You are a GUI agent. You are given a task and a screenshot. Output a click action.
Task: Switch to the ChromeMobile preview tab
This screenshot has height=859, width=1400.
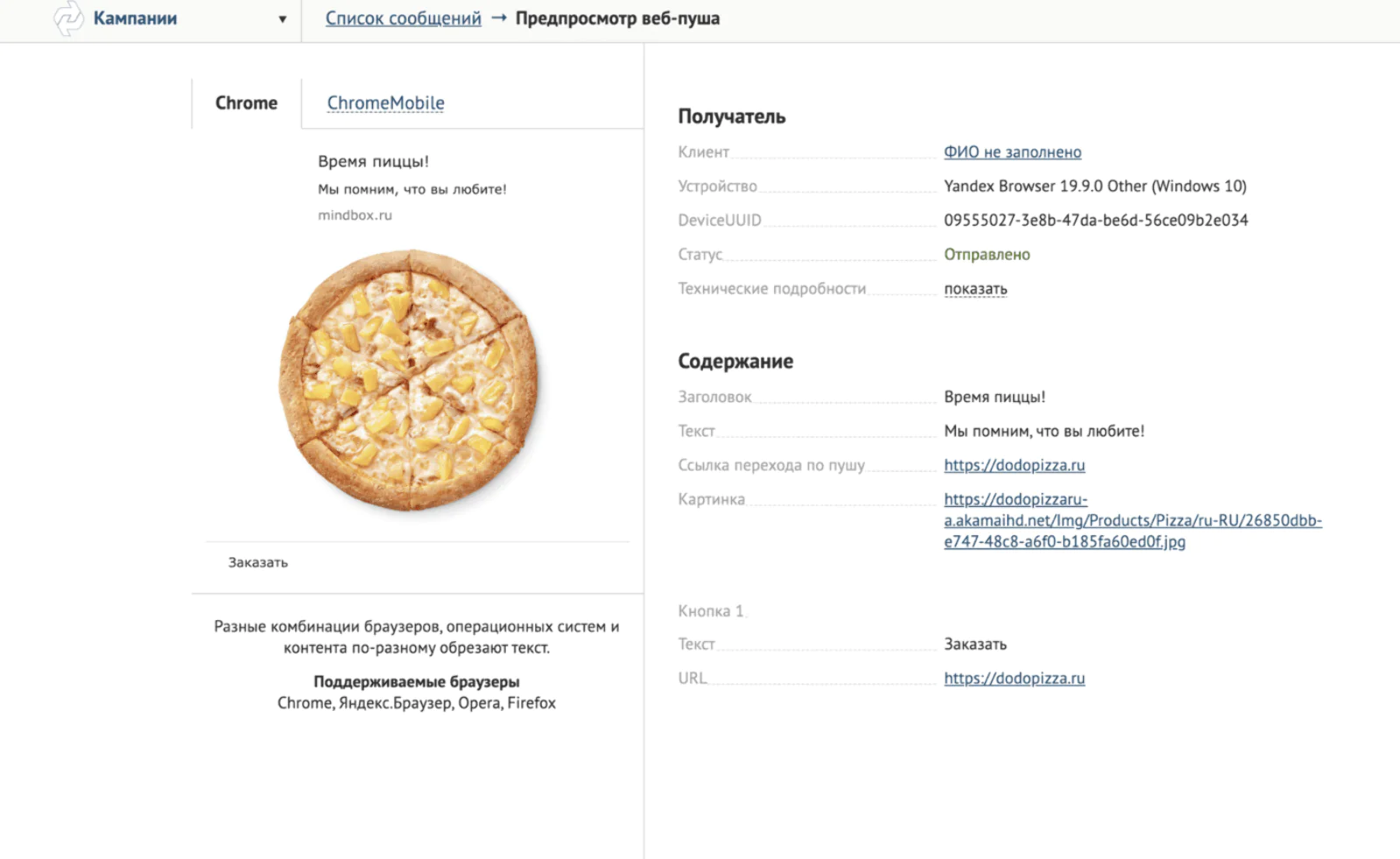(385, 103)
